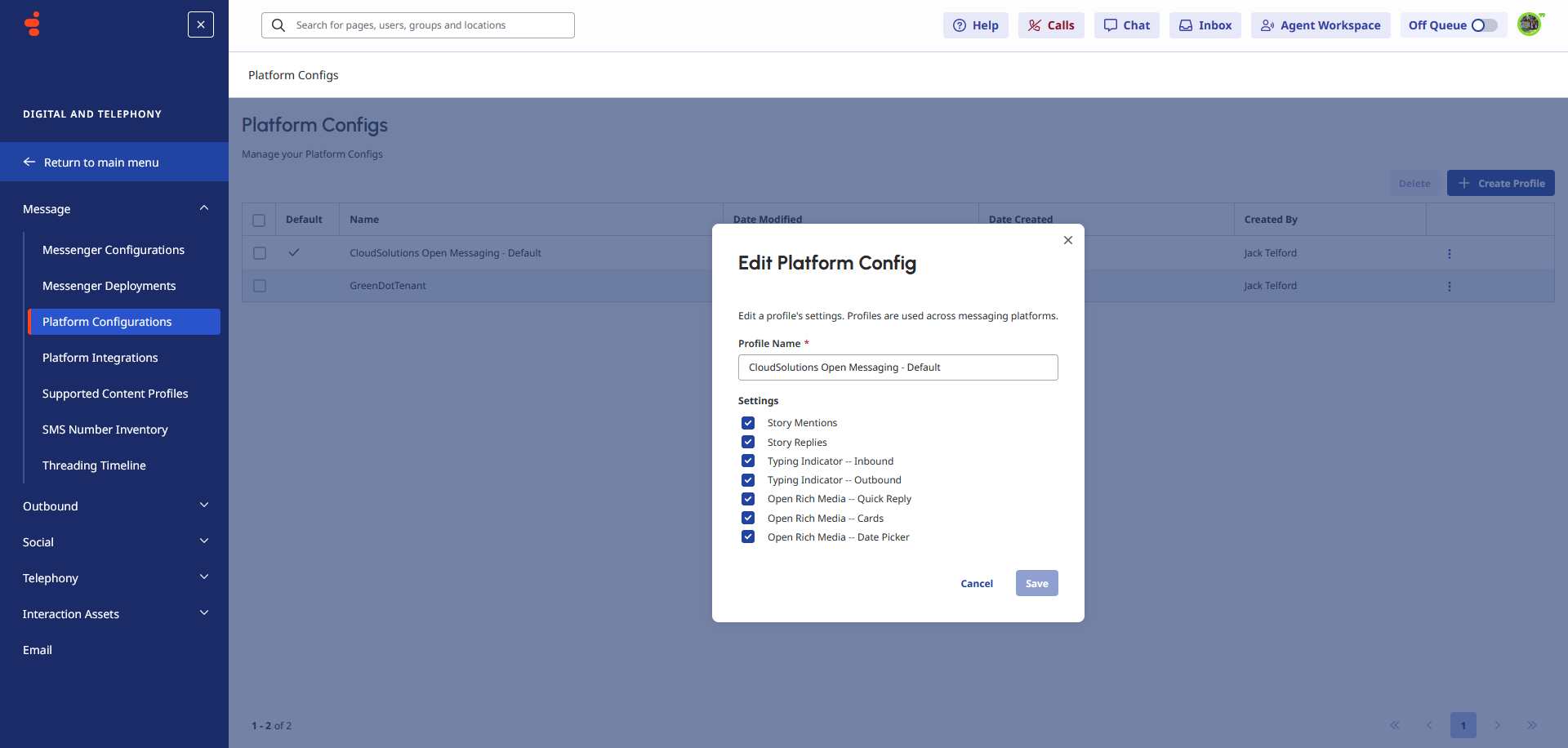
Task: Open the kebab menu on the GreenDotTenant row
Action: coord(1450,286)
